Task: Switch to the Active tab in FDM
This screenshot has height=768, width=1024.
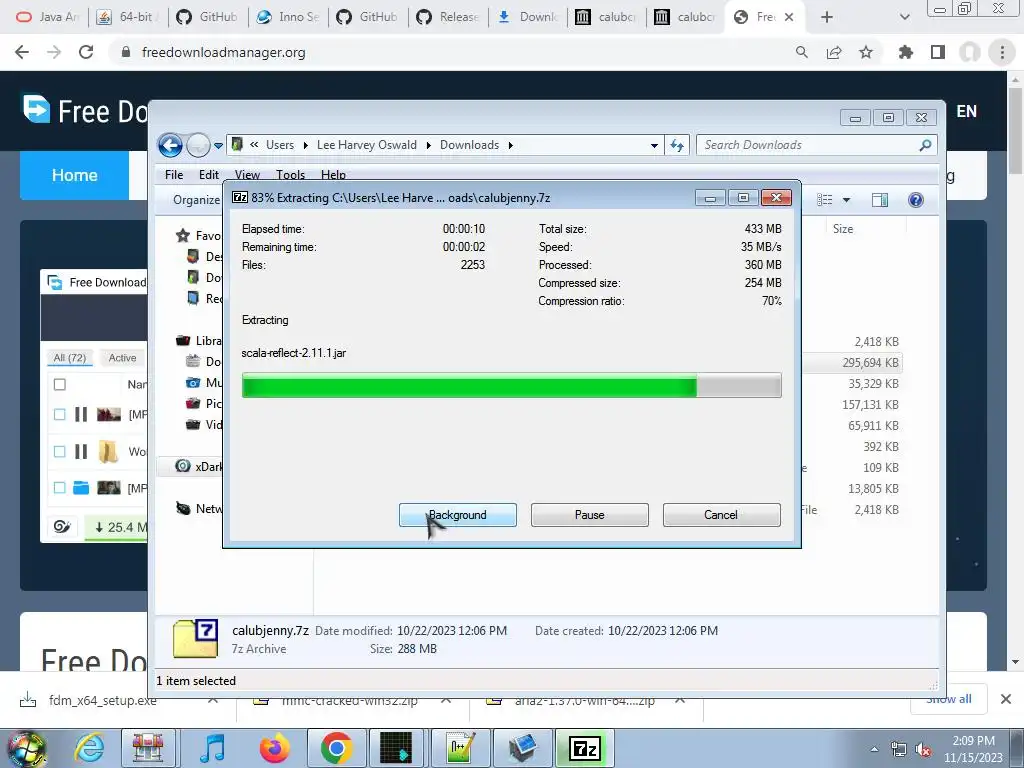Action: click(122, 358)
